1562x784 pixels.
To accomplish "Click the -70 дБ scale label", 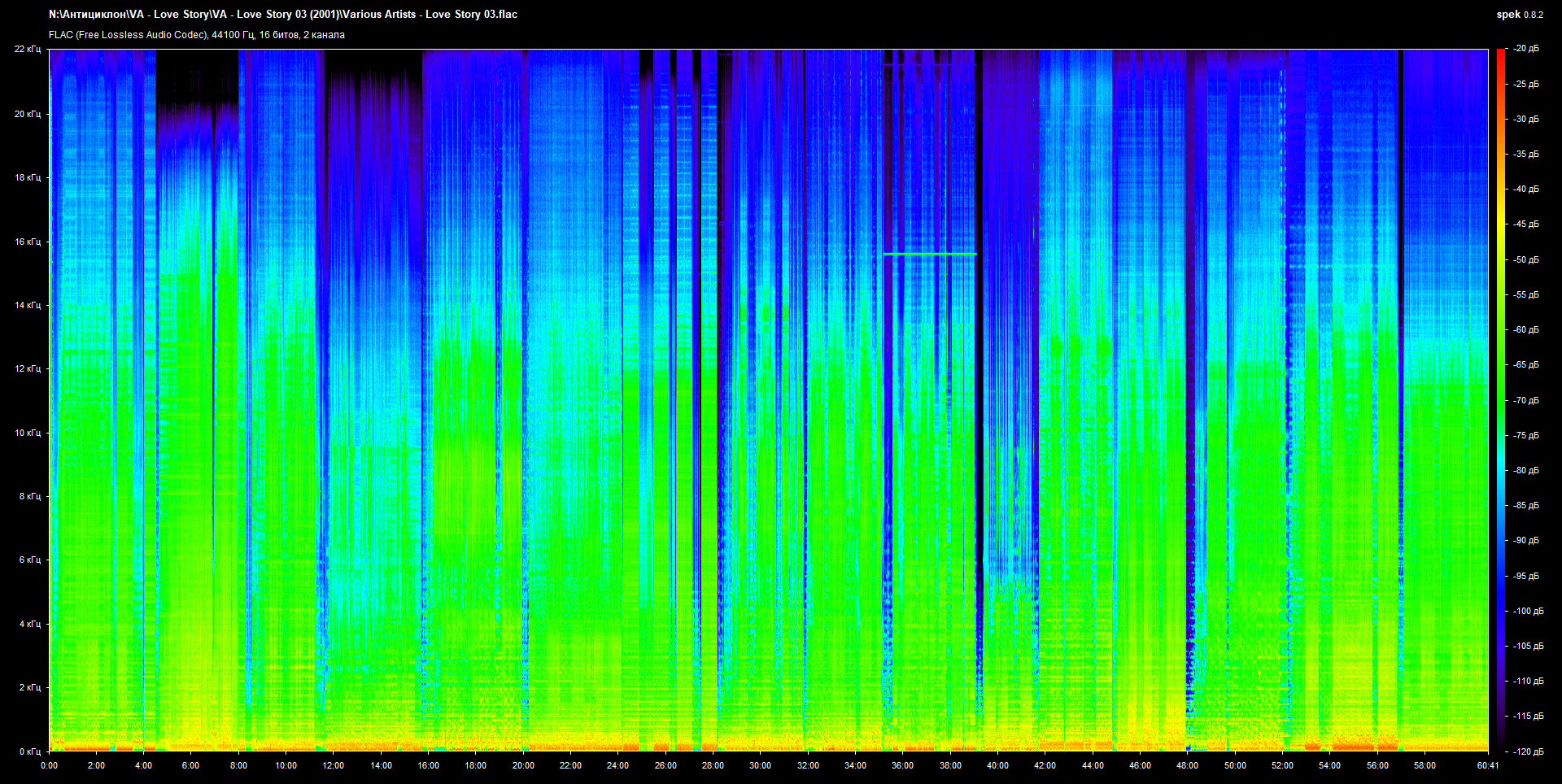I will [1526, 400].
